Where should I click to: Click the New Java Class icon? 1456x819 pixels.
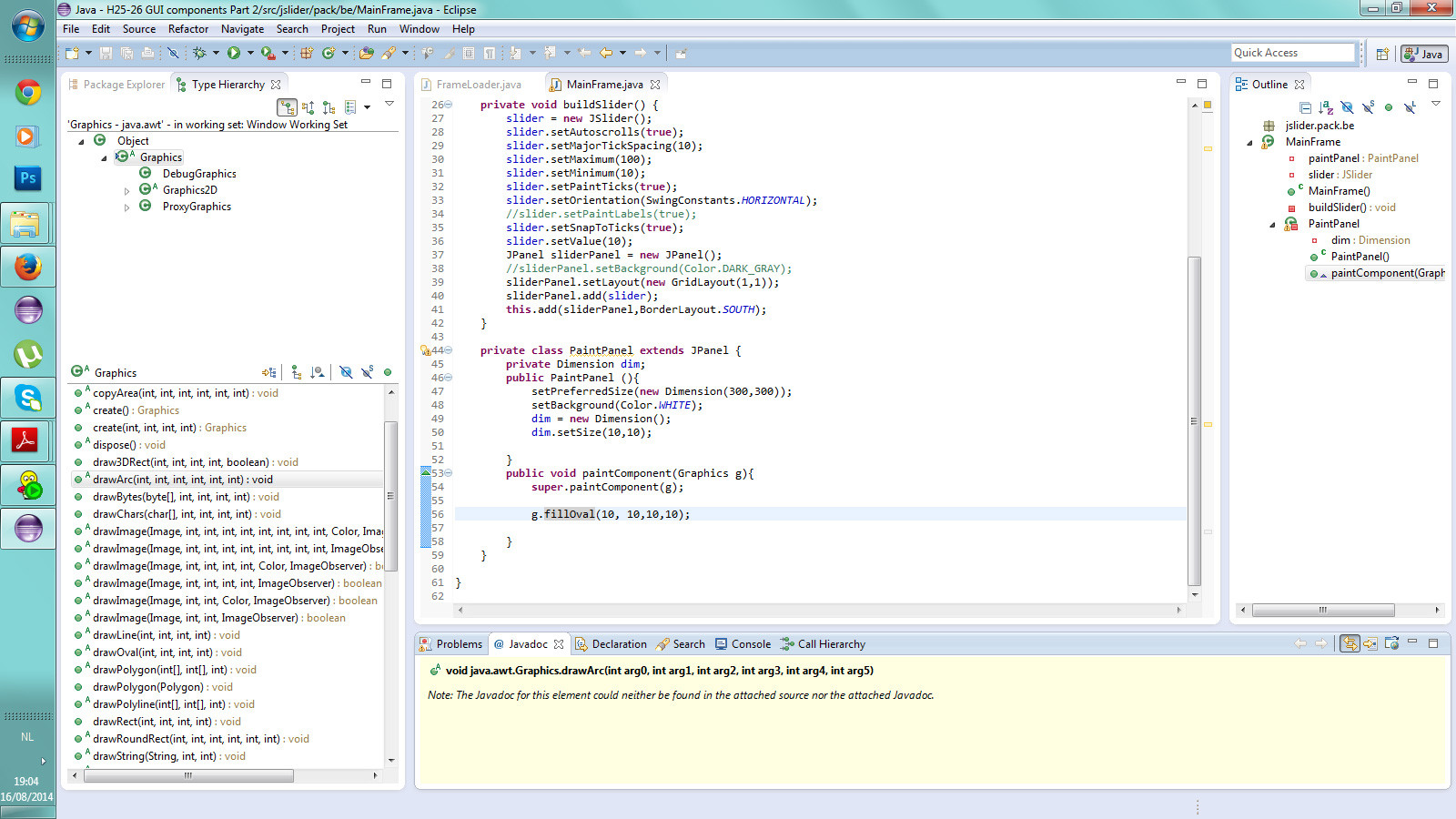click(329, 53)
